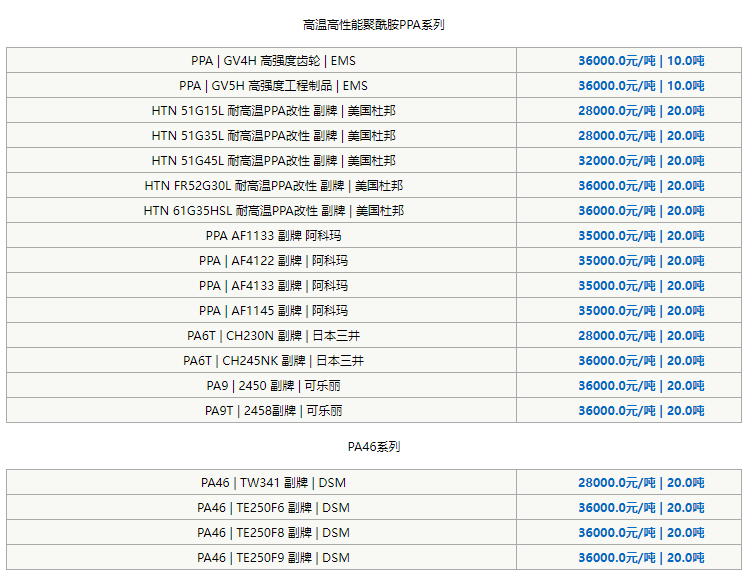The width and height of the screenshot is (750, 577).
Task: Open price link for PA46 TE250F9
Action: pos(641,557)
